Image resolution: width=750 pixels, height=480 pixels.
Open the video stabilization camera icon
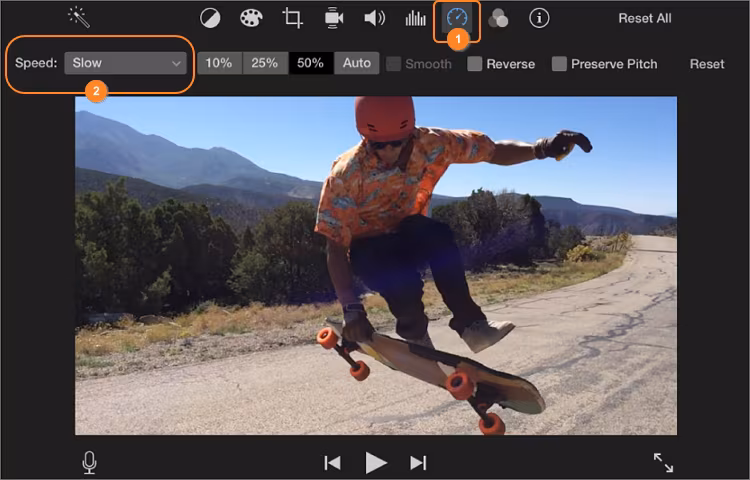(x=334, y=18)
